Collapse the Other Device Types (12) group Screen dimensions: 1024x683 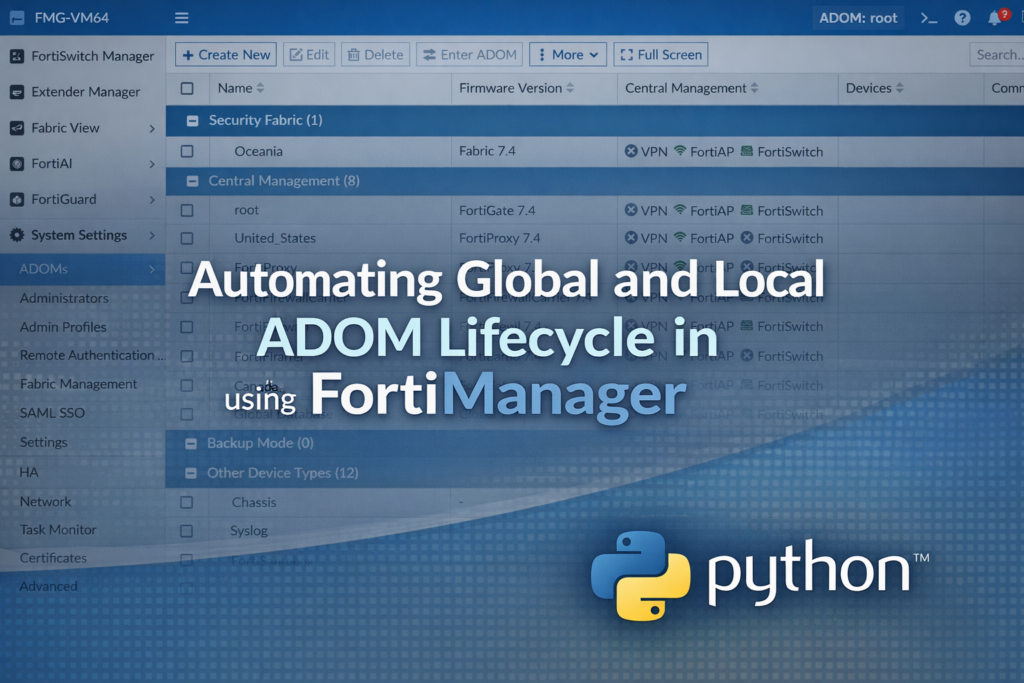point(191,473)
